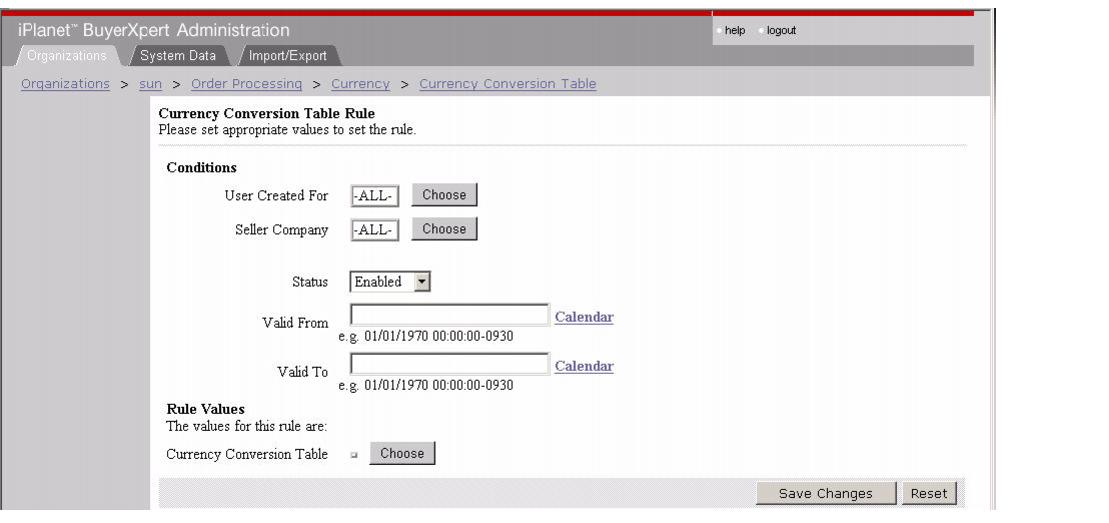The height and width of the screenshot is (523, 1109).
Task: Click the logout link
Action: [x=781, y=30]
